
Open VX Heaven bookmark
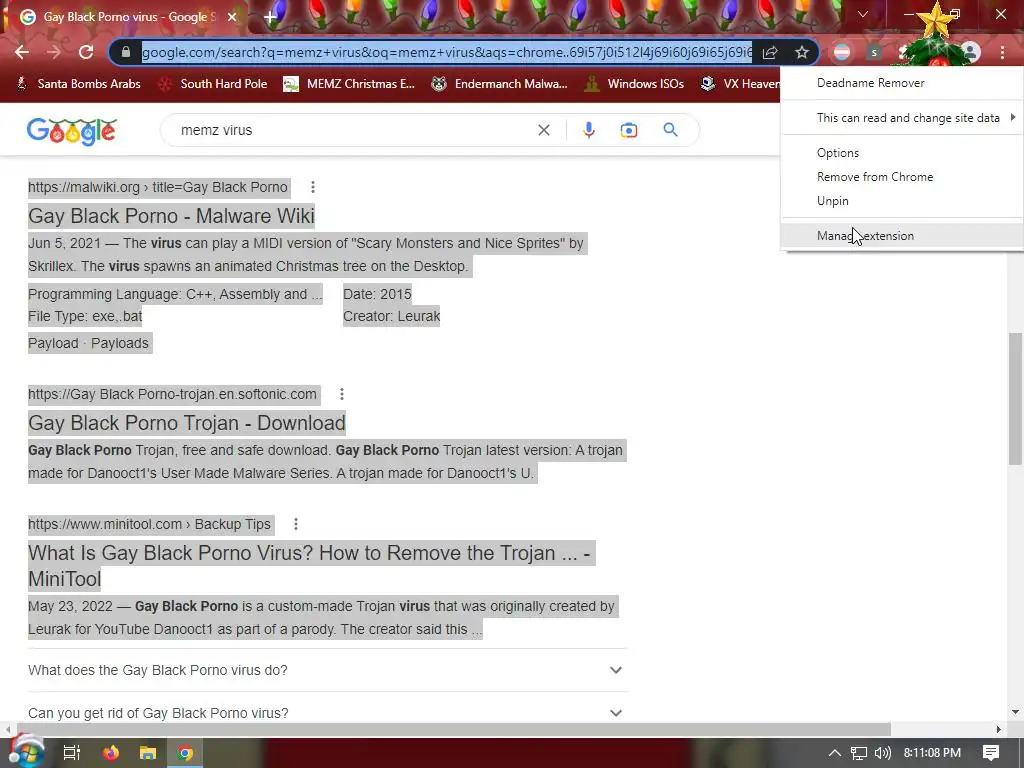739,84
